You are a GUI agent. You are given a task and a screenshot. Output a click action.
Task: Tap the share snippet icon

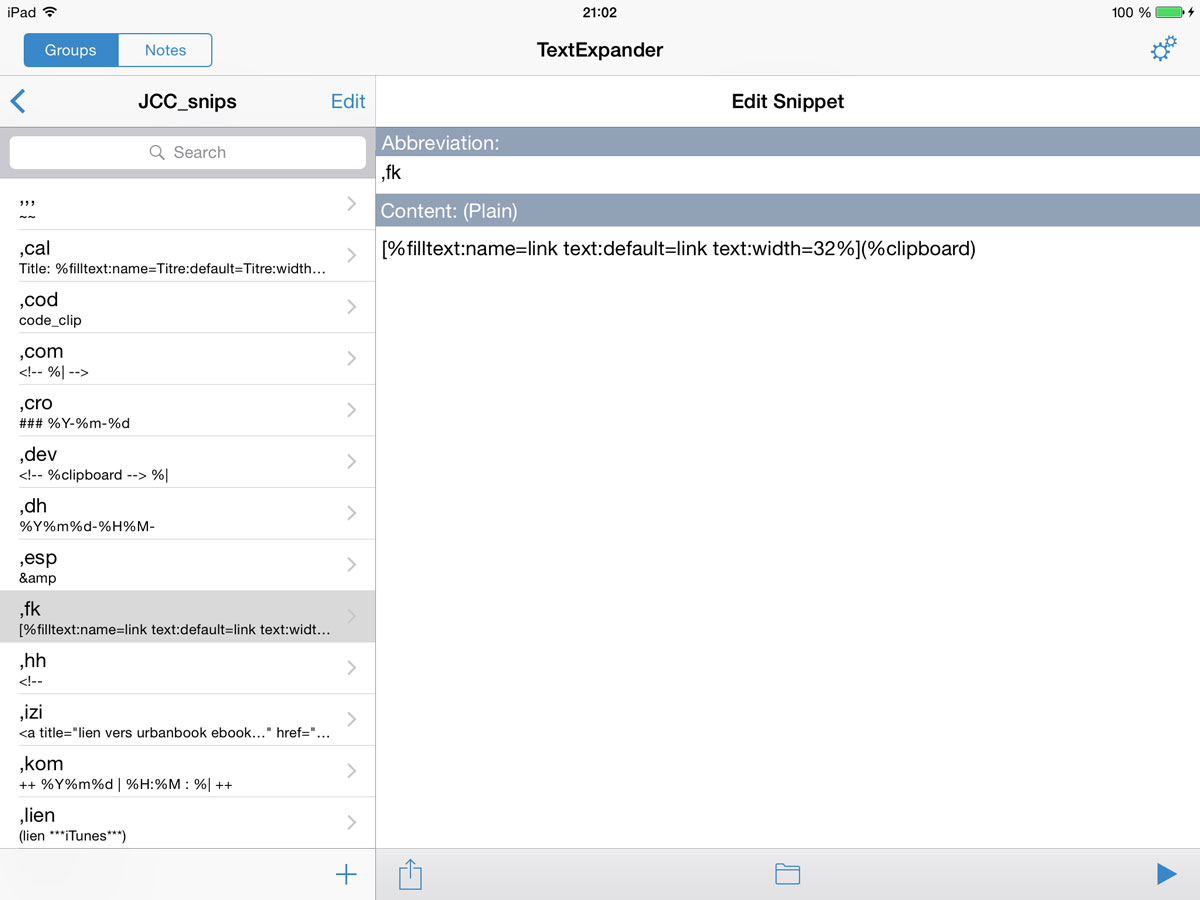tap(410, 874)
